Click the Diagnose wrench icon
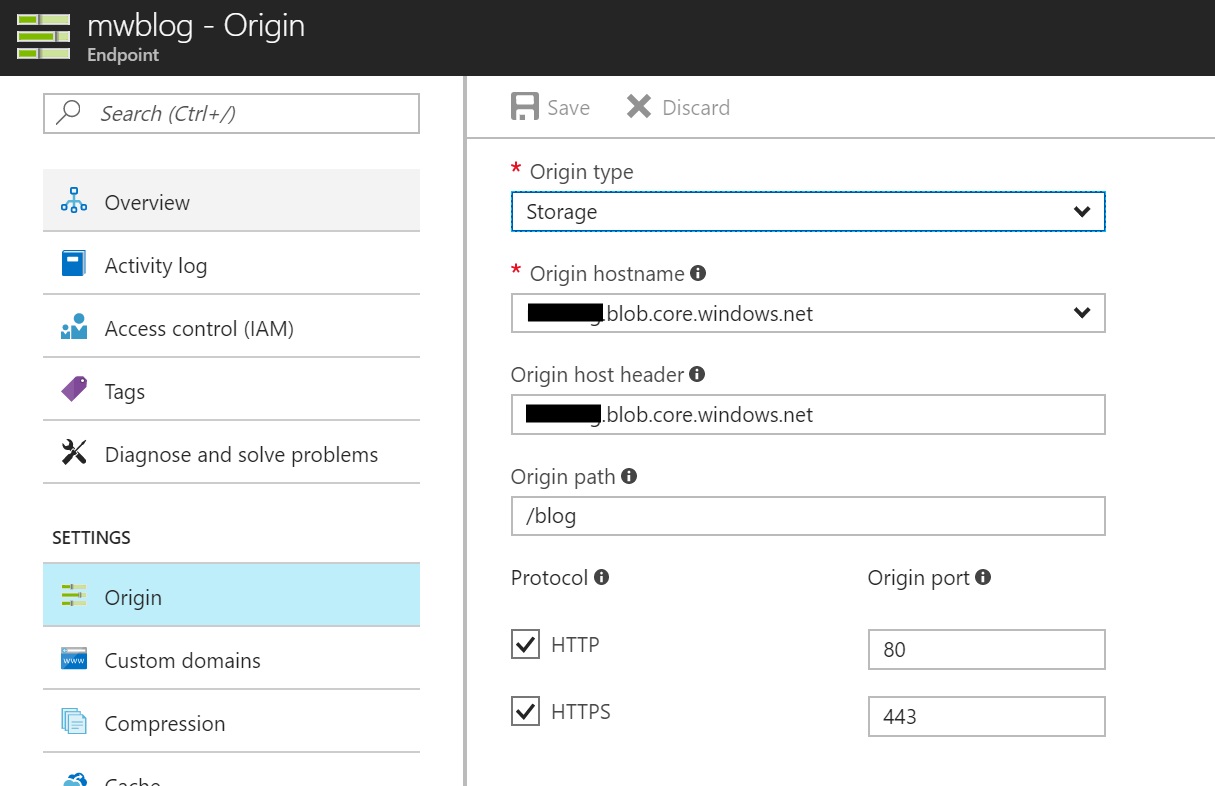The height and width of the screenshot is (786, 1215). click(74, 453)
